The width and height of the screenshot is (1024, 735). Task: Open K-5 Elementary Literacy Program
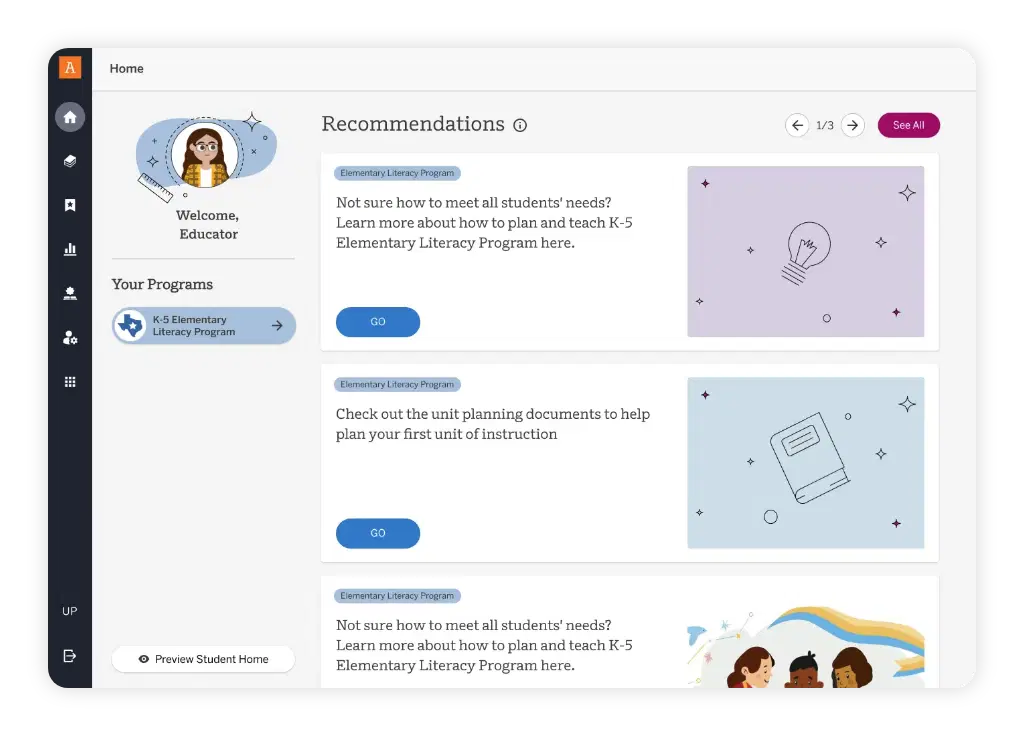click(x=204, y=325)
